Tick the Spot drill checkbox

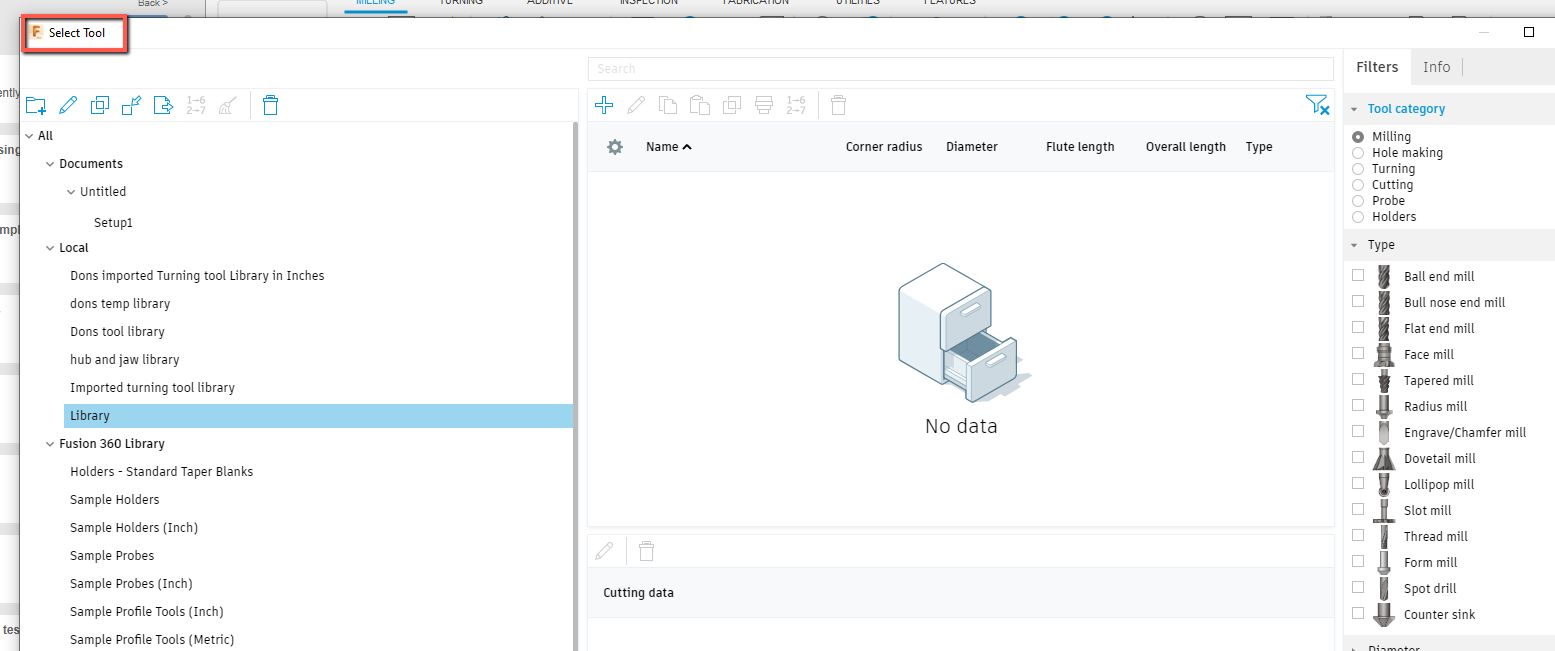click(1357, 587)
